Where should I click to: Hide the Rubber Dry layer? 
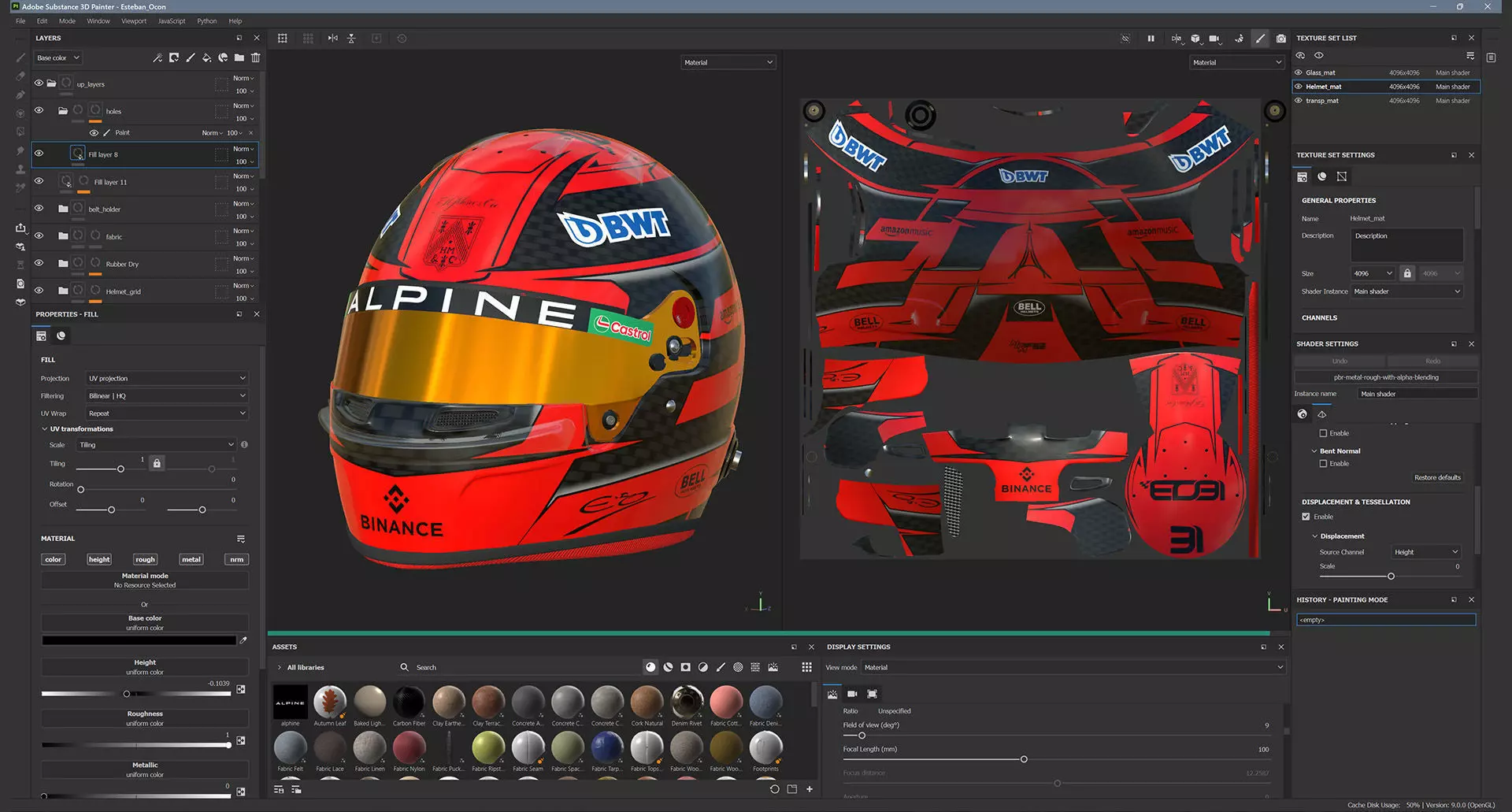click(x=39, y=263)
